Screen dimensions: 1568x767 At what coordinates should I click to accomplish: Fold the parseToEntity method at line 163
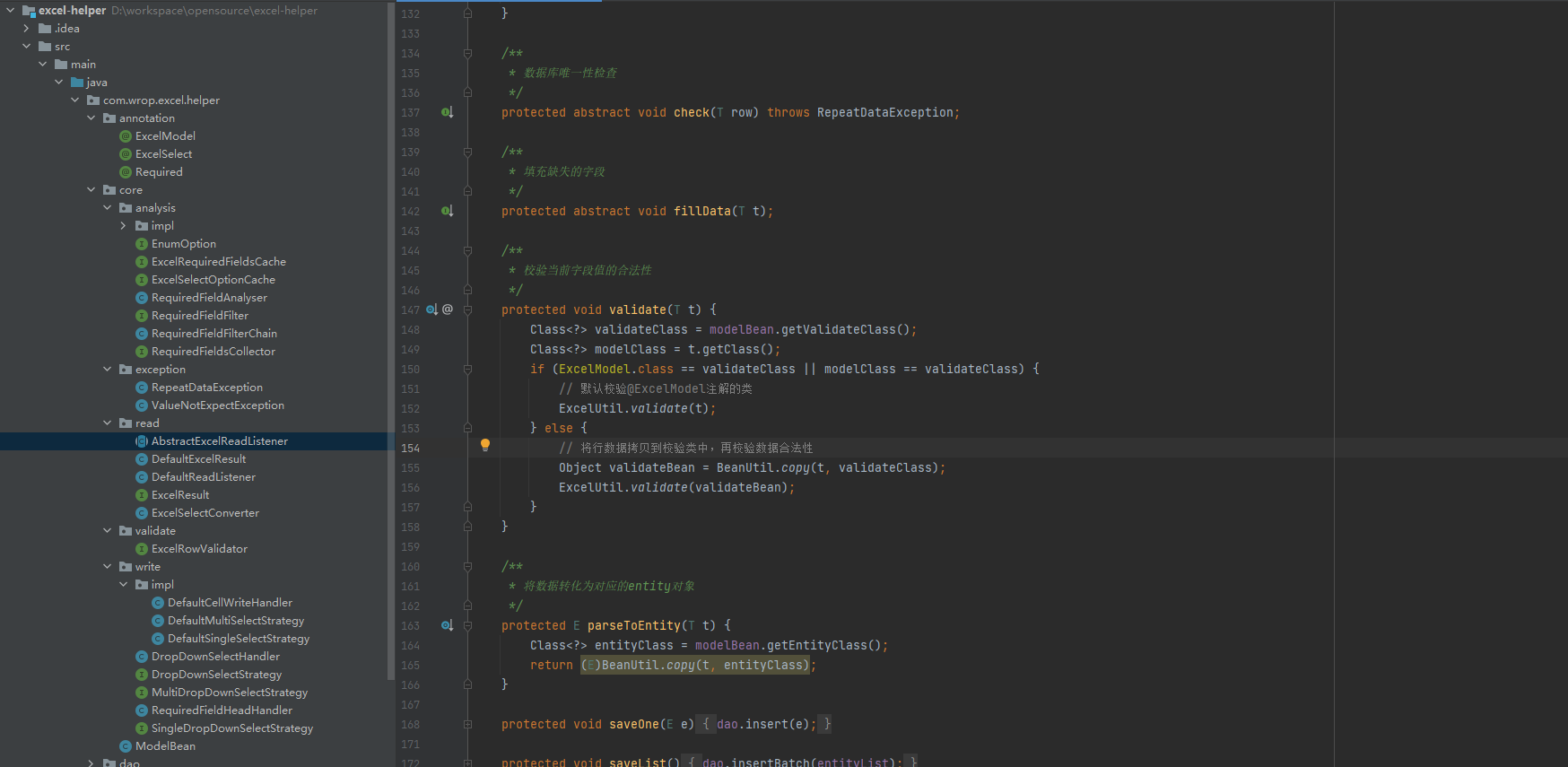467,625
